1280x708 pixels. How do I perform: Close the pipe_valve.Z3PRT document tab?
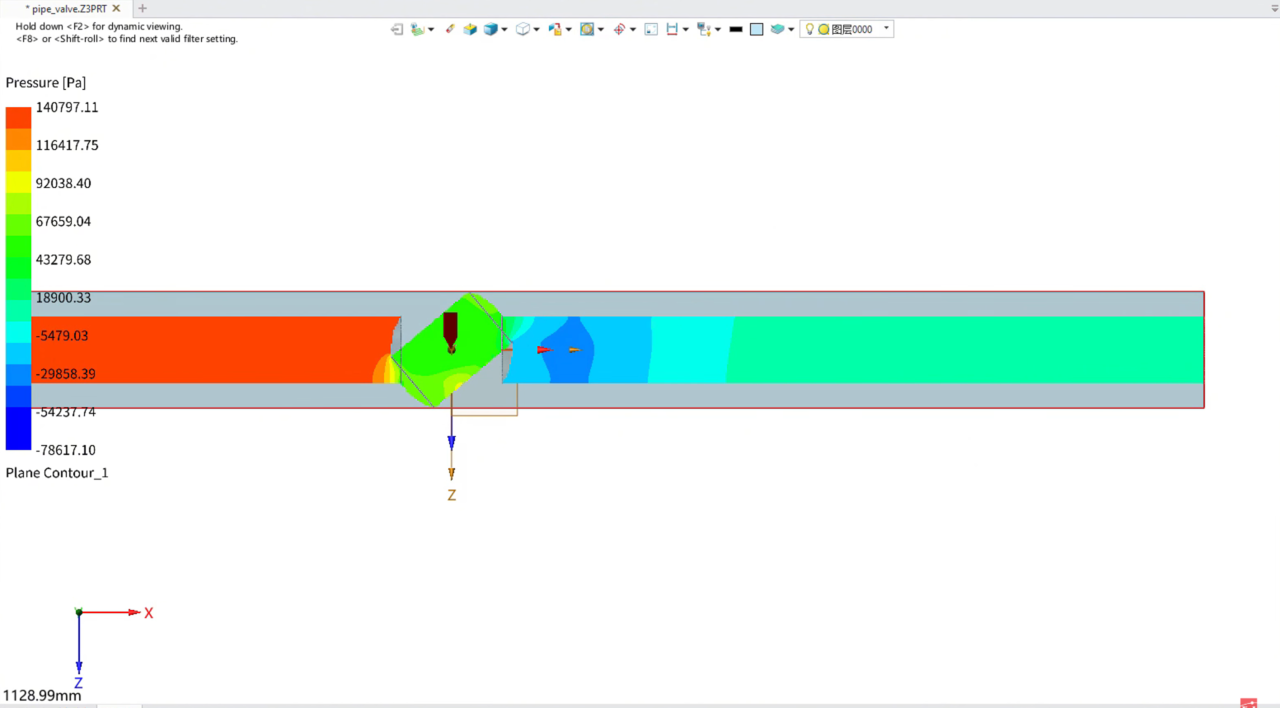click(116, 8)
